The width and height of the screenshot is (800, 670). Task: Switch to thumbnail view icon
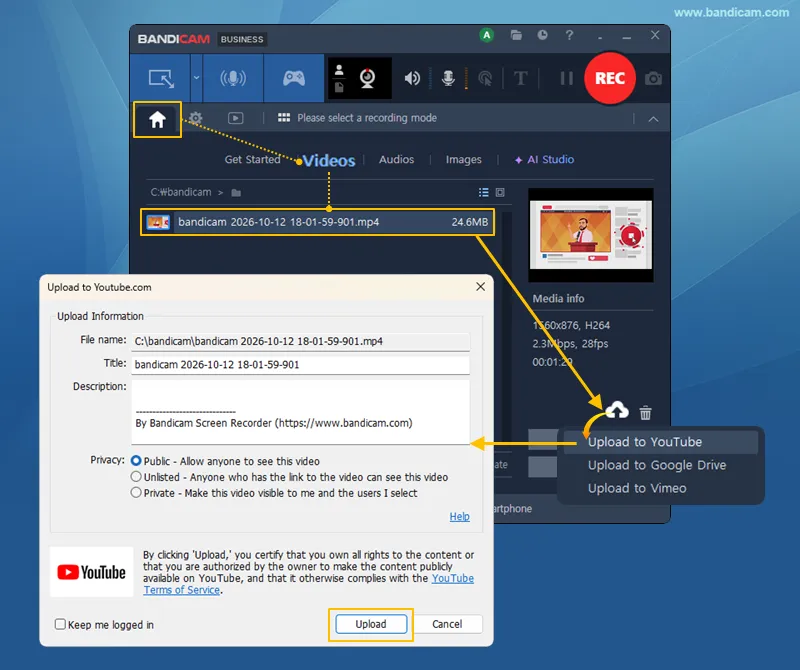[x=500, y=192]
